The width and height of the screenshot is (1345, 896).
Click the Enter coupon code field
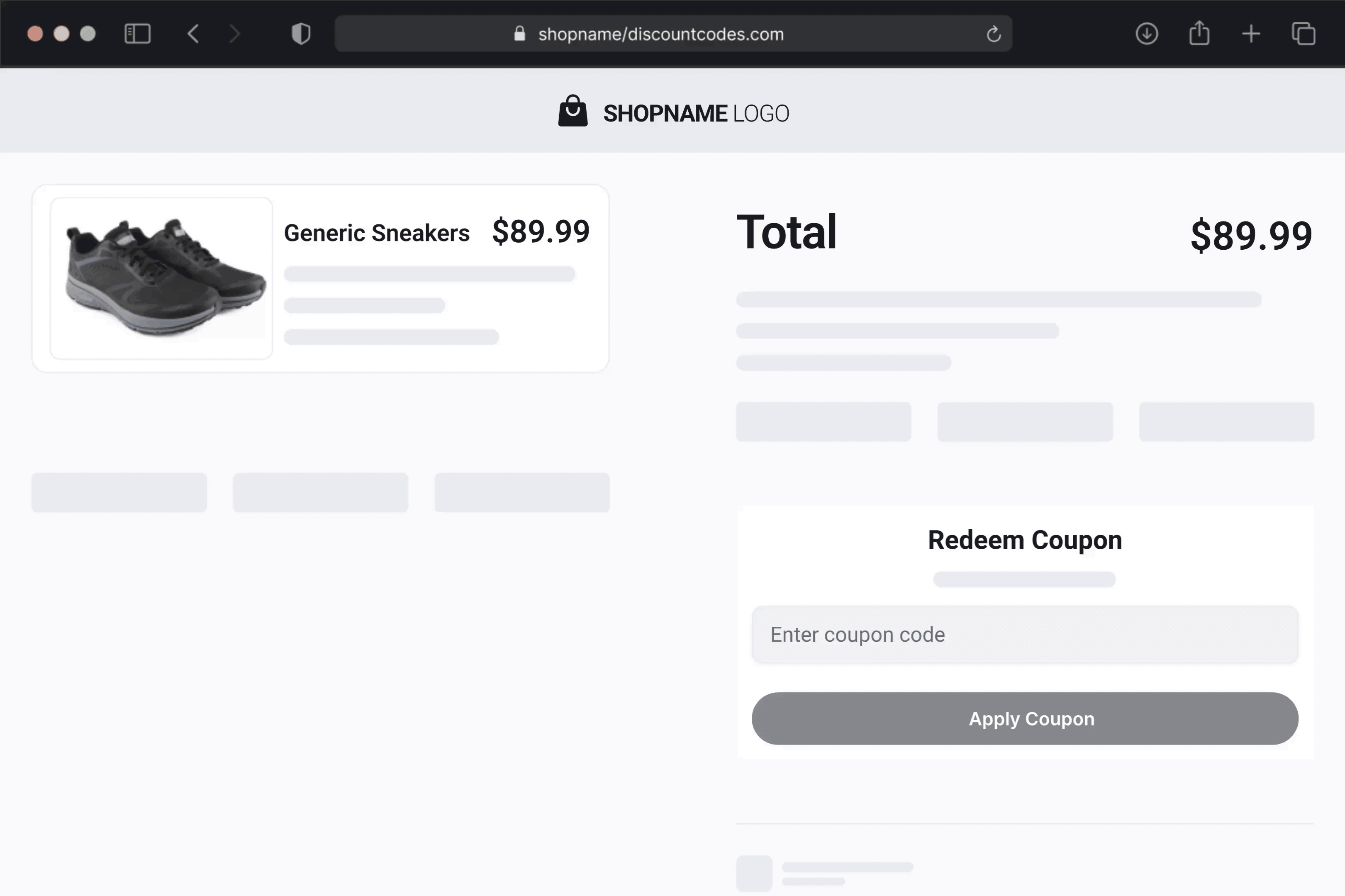point(1024,635)
